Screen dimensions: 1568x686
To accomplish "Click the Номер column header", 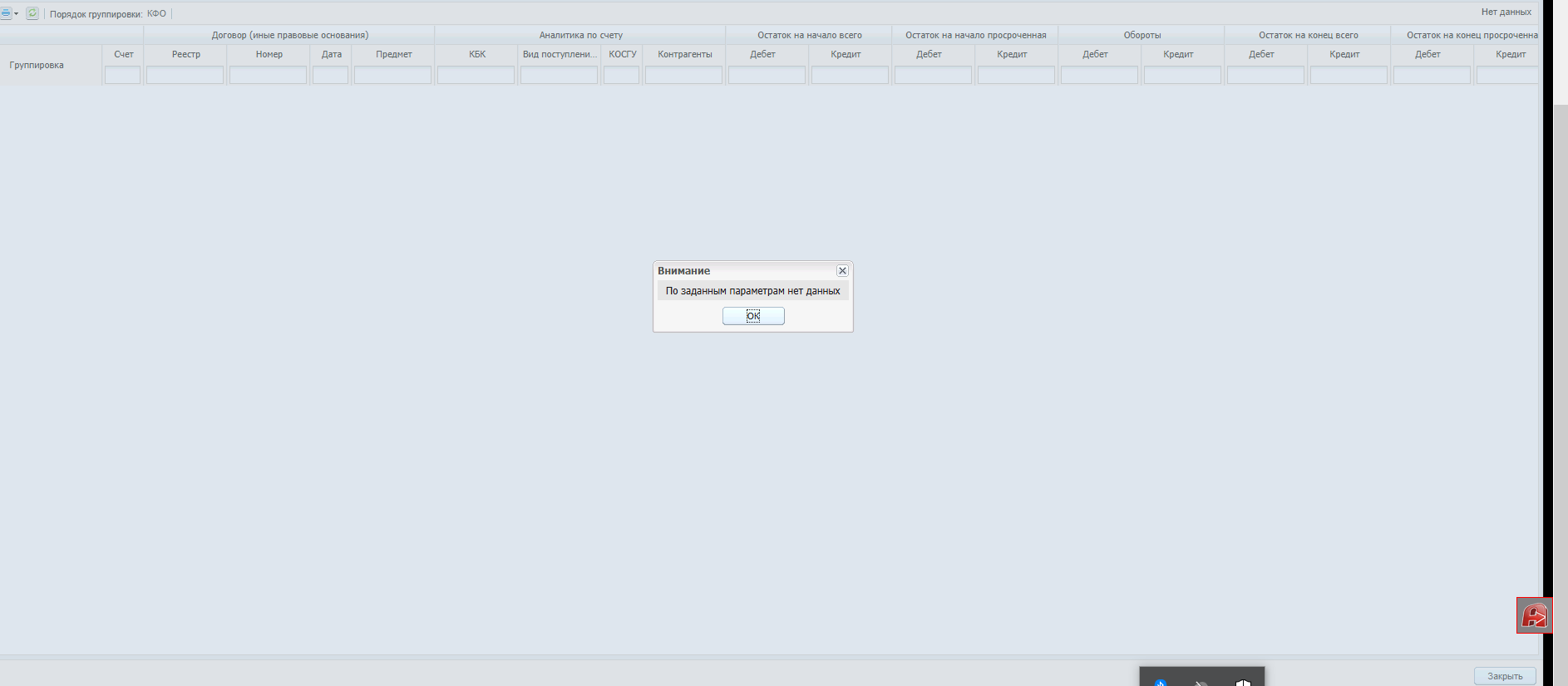I will click(x=269, y=54).
